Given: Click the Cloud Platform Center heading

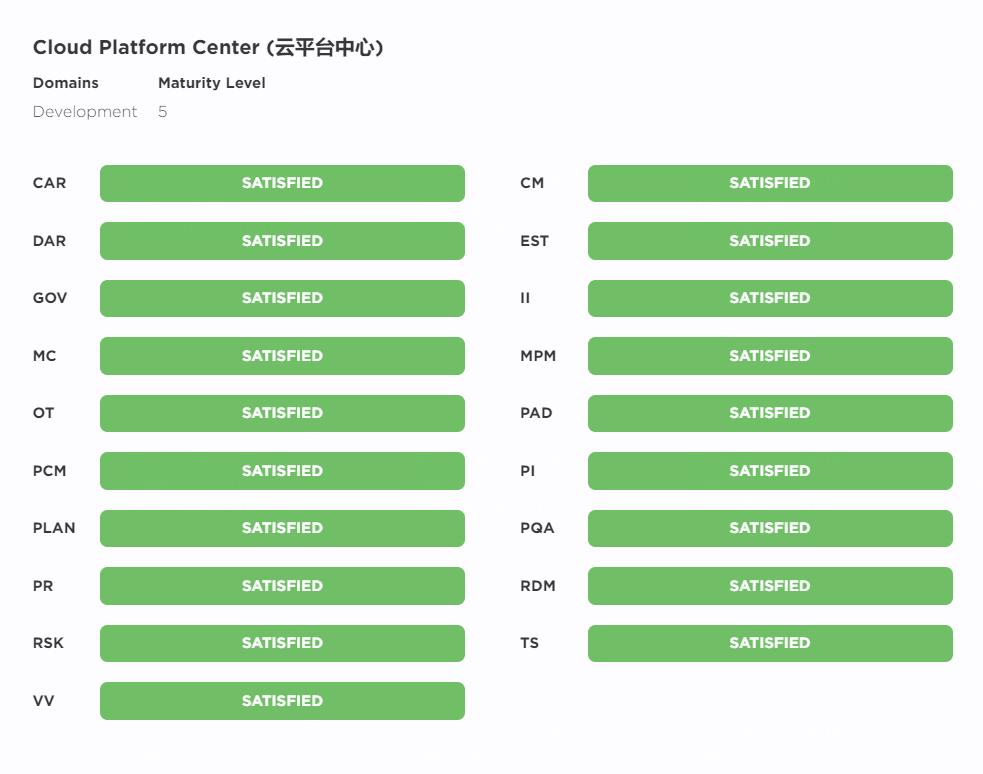Looking at the screenshot, I should (x=208, y=47).
